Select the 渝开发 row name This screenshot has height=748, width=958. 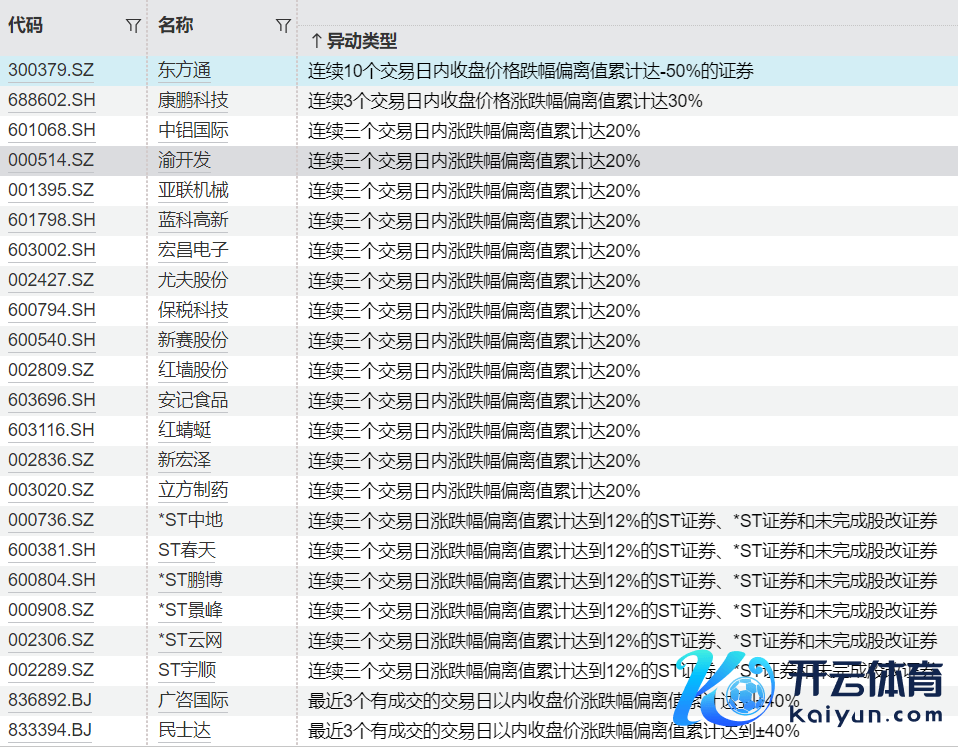(x=184, y=161)
